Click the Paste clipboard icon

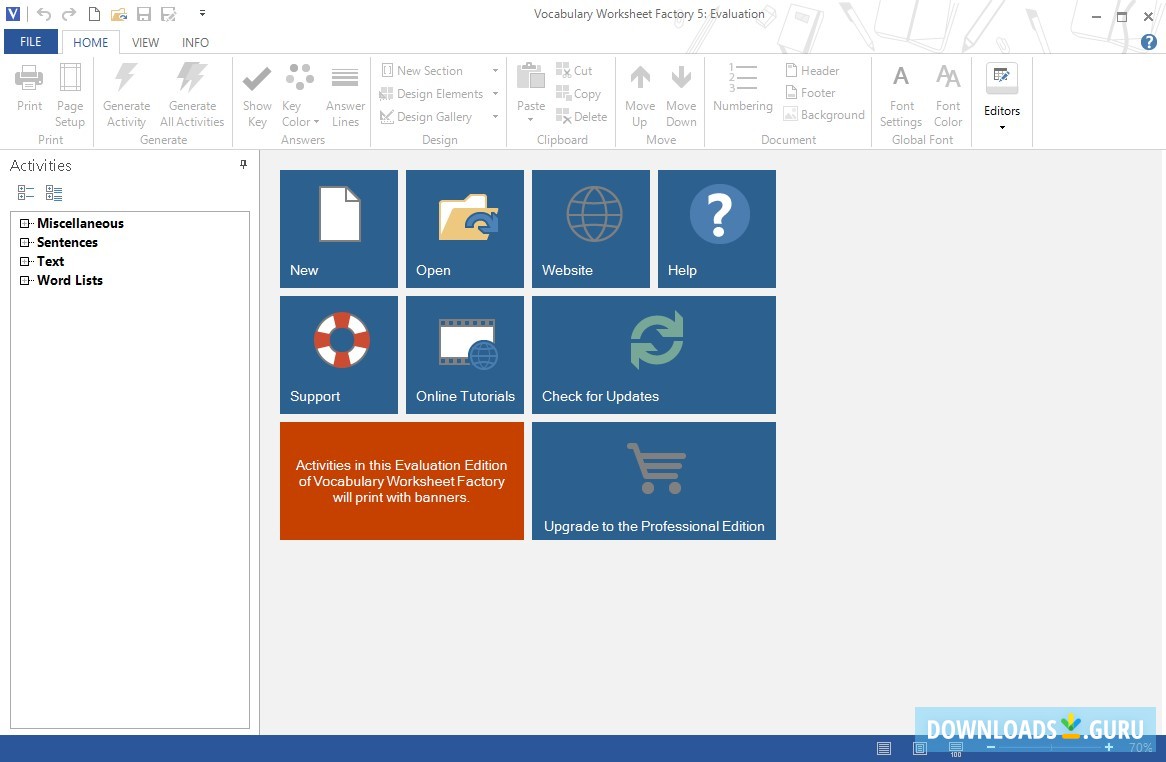(x=530, y=77)
